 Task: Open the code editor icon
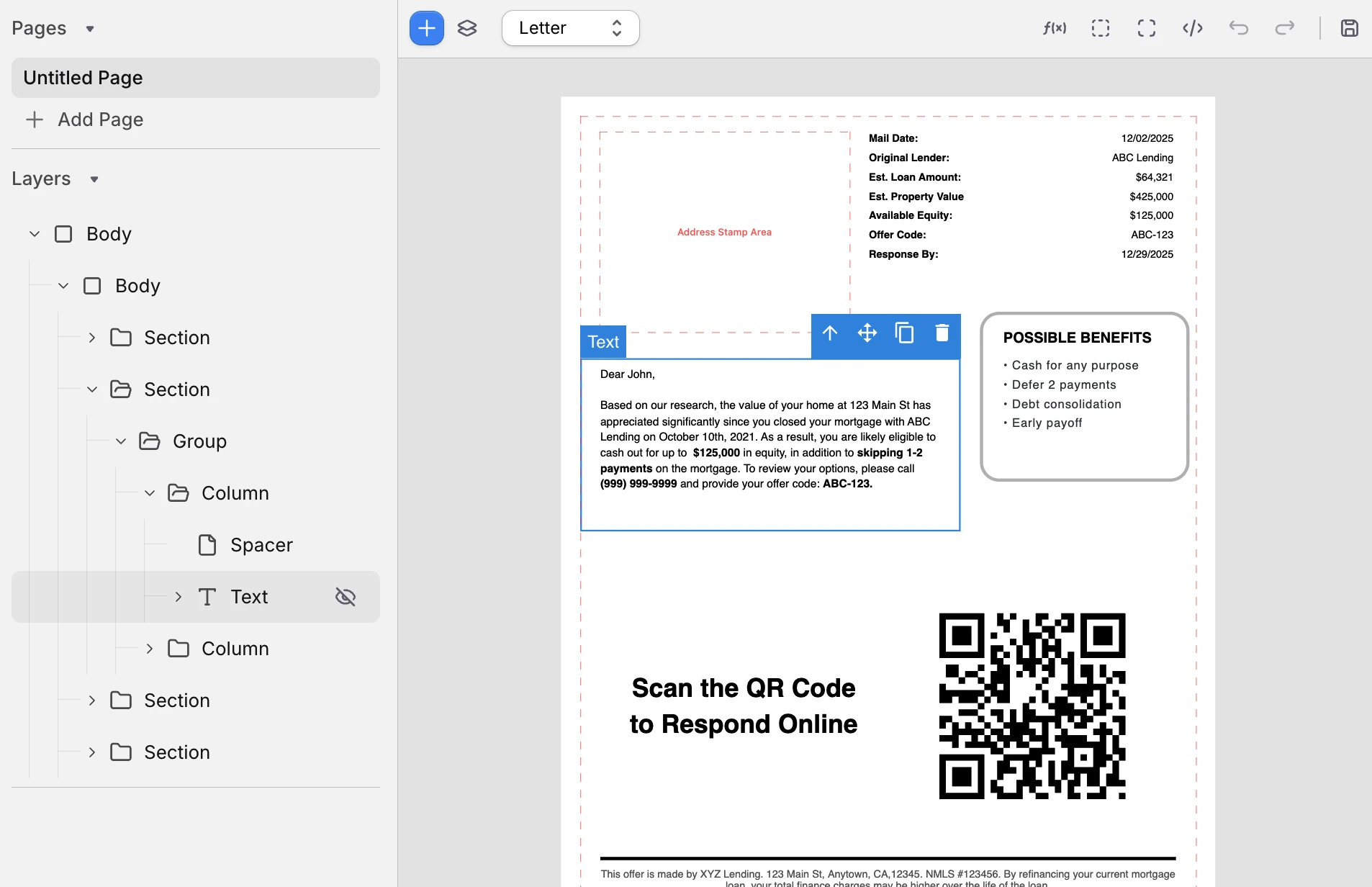pos(1192,28)
